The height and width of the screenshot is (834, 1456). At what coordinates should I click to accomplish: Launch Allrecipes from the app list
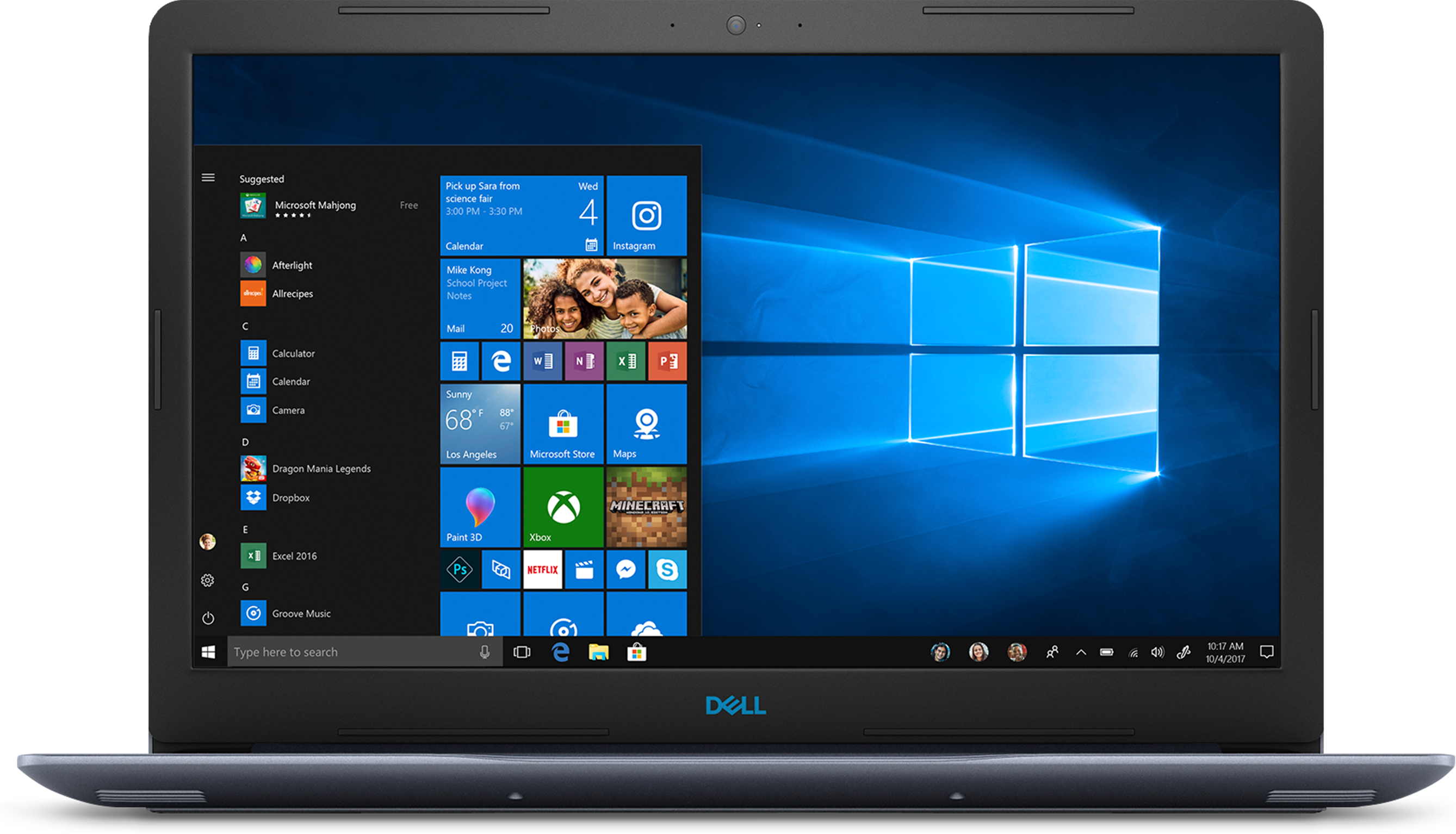click(x=277, y=293)
